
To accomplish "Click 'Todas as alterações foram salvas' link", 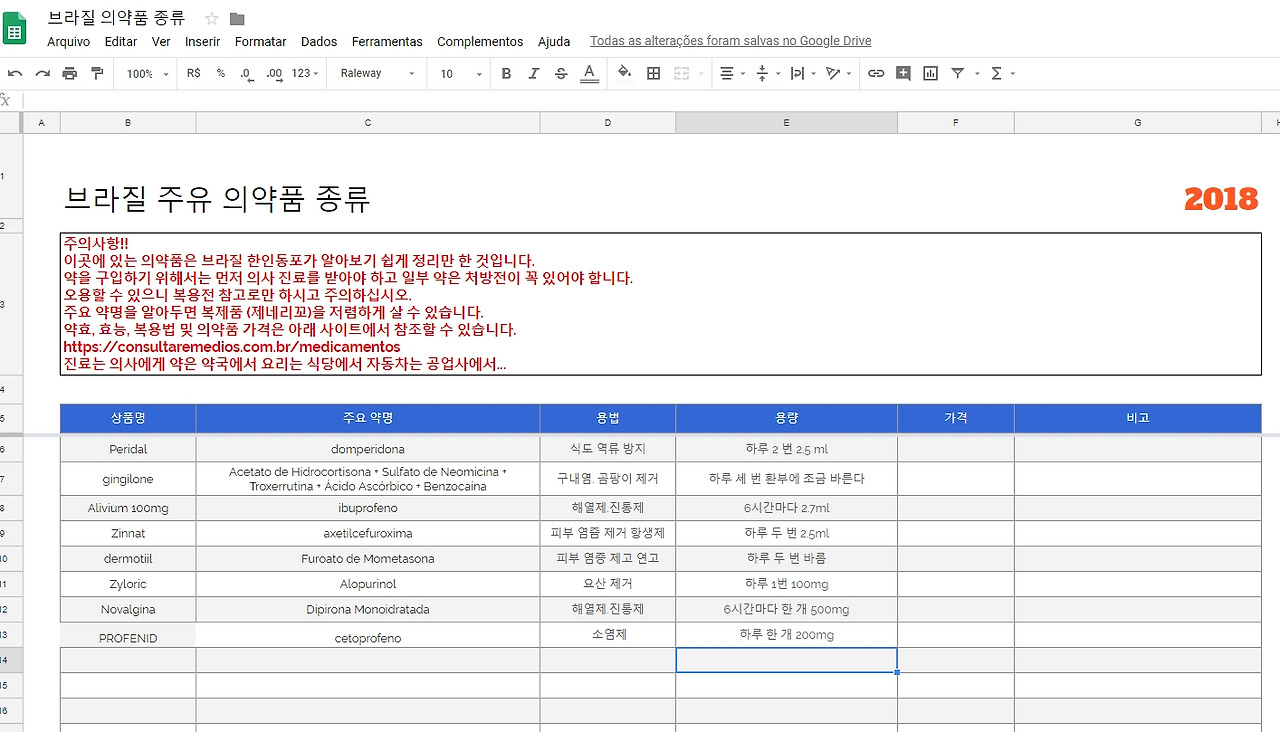I will 730,41.
